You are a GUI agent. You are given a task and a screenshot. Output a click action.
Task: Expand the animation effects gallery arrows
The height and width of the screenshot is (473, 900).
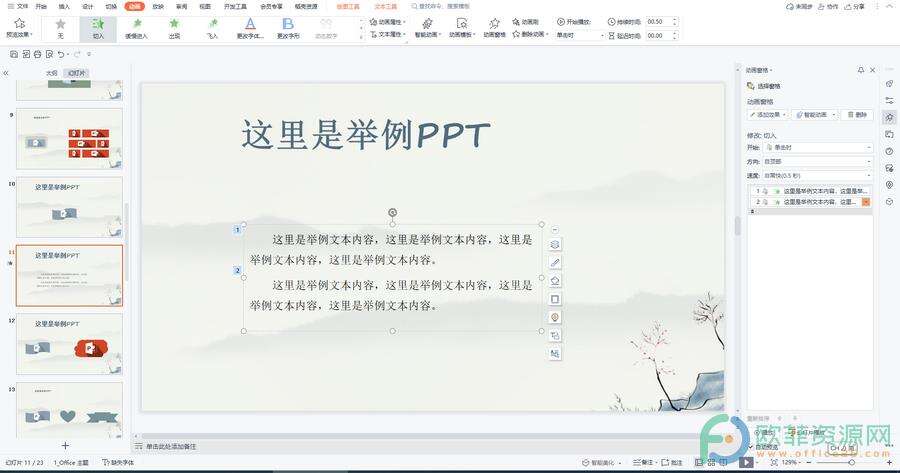point(361,29)
